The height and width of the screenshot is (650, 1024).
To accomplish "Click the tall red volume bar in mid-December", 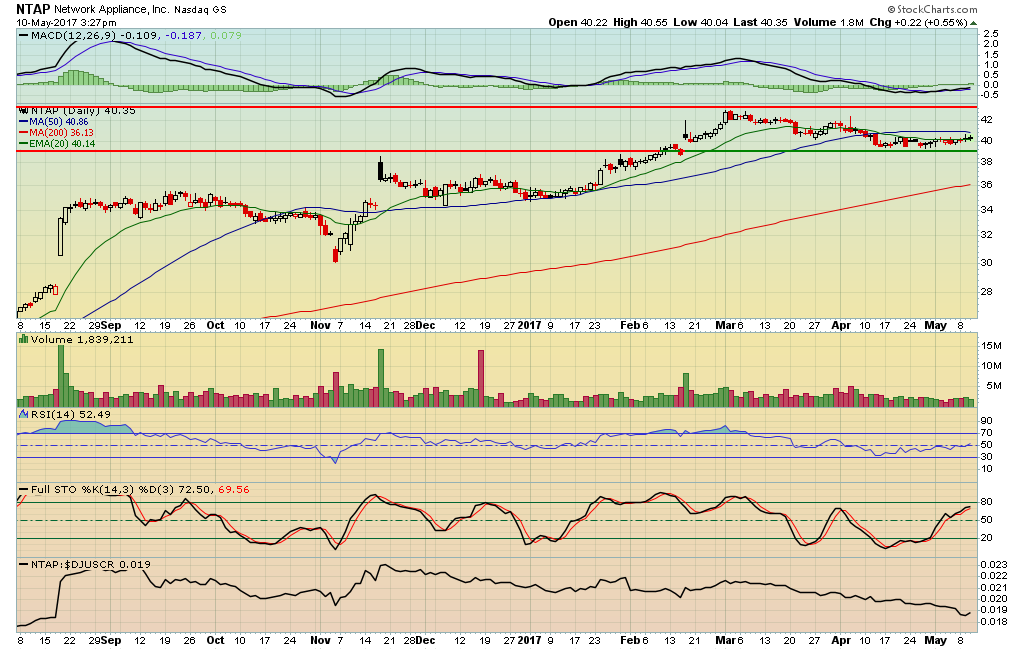I will [x=481, y=379].
